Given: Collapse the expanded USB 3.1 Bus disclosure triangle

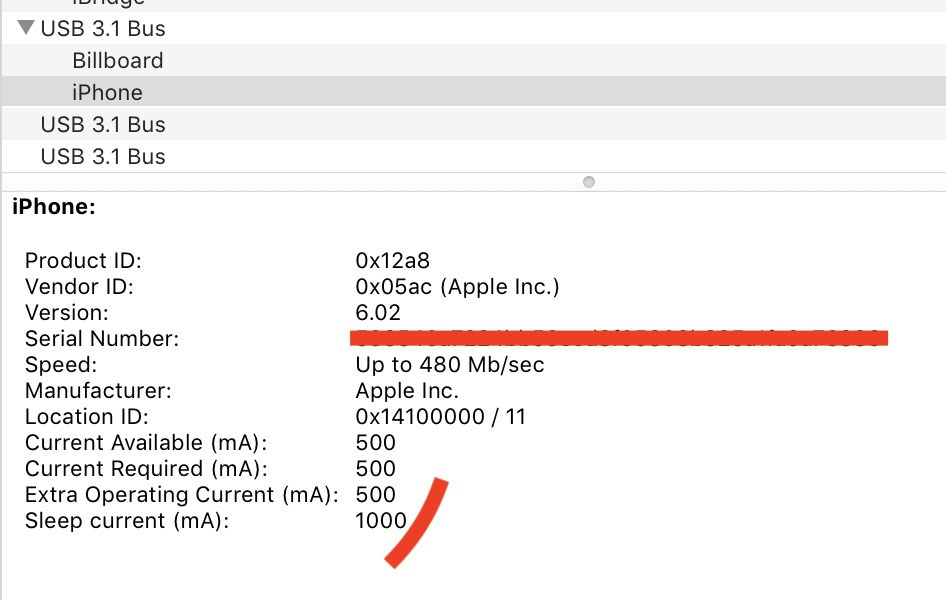Looking at the screenshot, I should (x=24, y=29).
